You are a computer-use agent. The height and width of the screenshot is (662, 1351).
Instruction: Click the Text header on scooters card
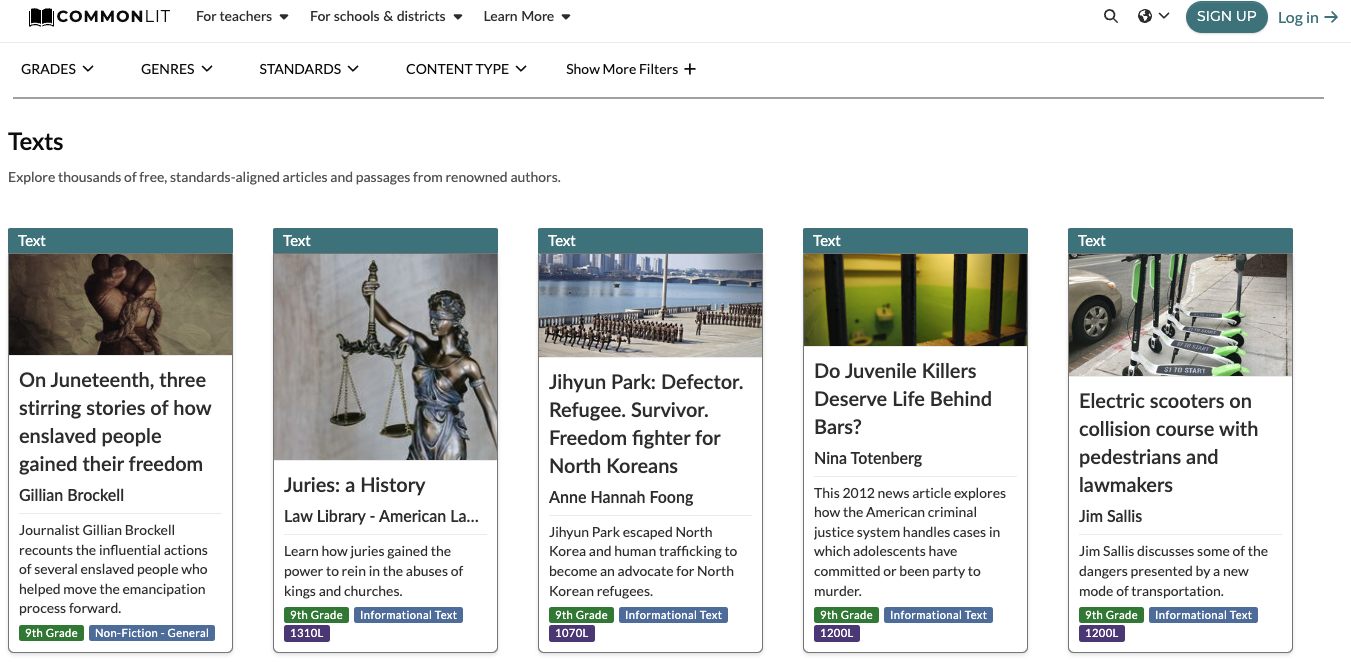click(1180, 240)
